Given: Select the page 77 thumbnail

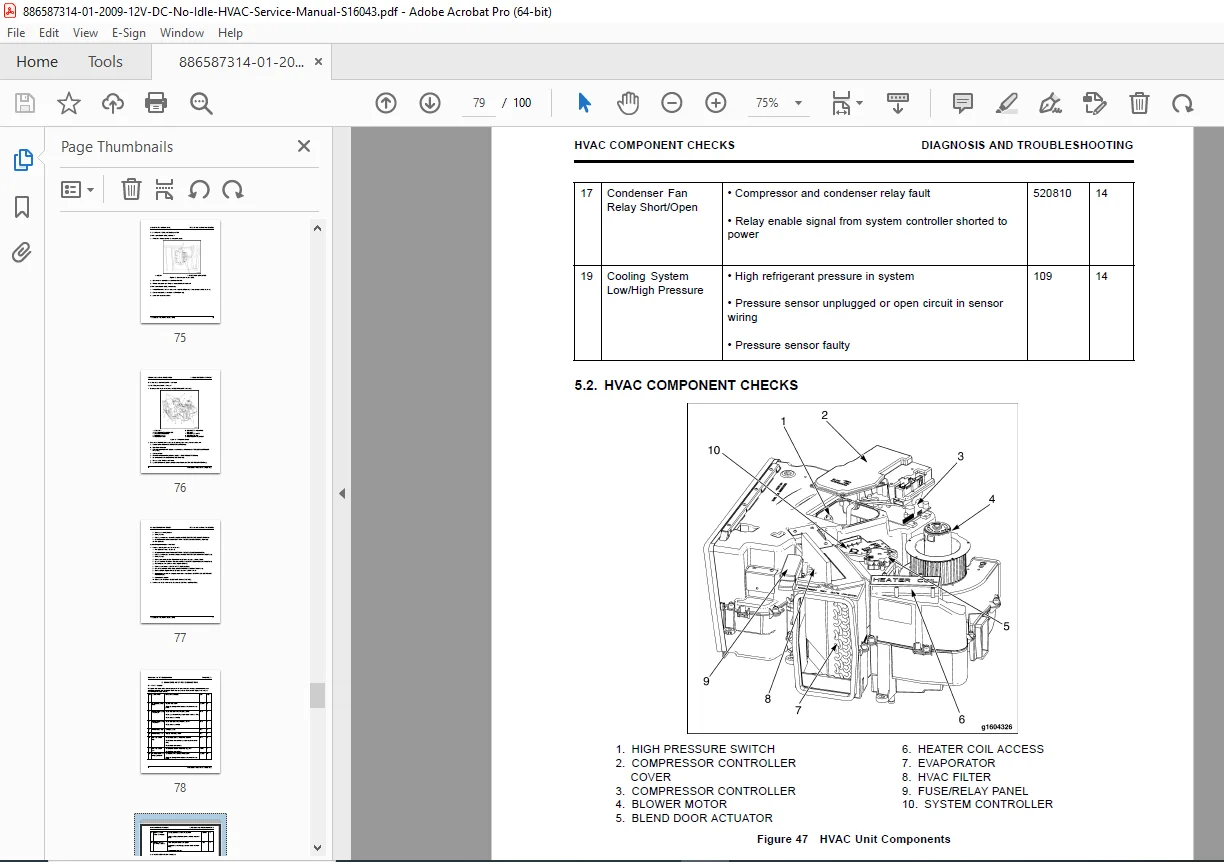Looking at the screenshot, I should [x=180, y=572].
